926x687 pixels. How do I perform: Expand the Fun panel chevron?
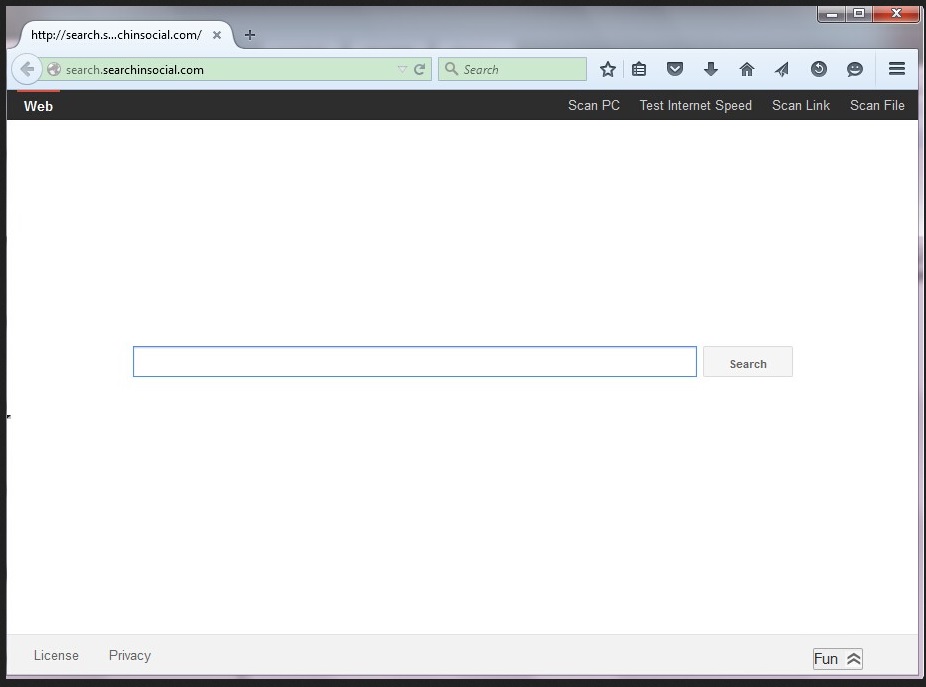[x=853, y=659]
